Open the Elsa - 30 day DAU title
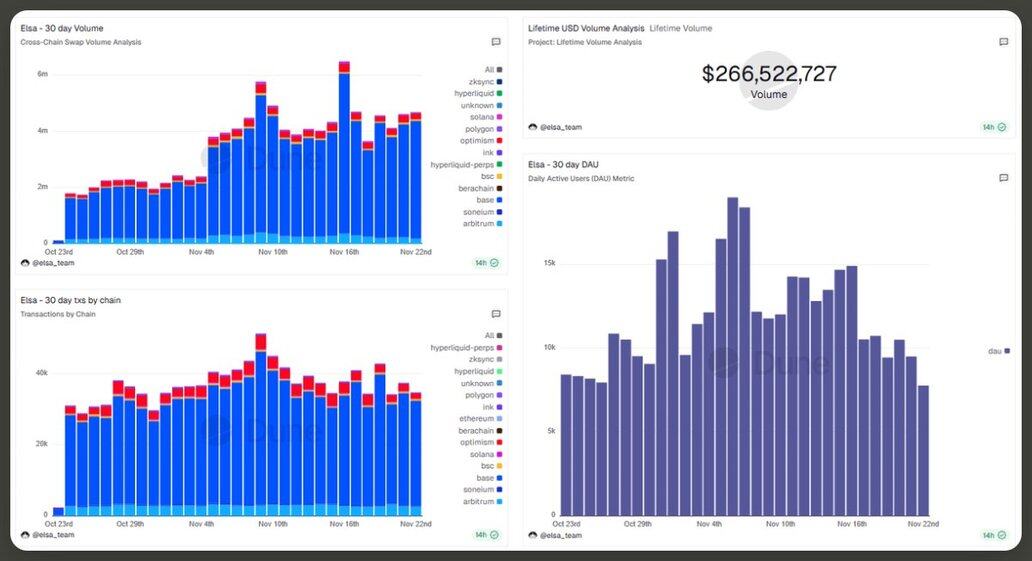 tap(565, 164)
